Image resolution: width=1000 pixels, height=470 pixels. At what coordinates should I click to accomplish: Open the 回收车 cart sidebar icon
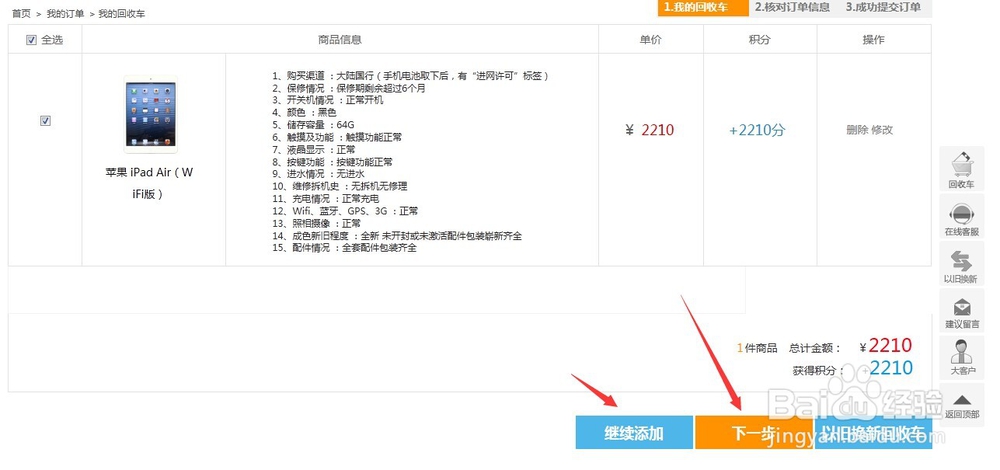(x=961, y=170)
